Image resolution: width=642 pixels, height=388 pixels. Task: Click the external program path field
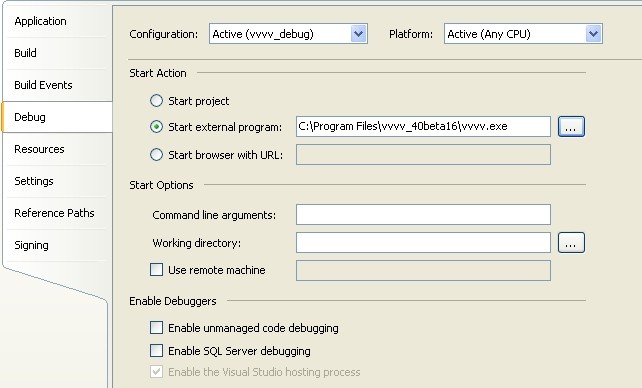(423, 126)
